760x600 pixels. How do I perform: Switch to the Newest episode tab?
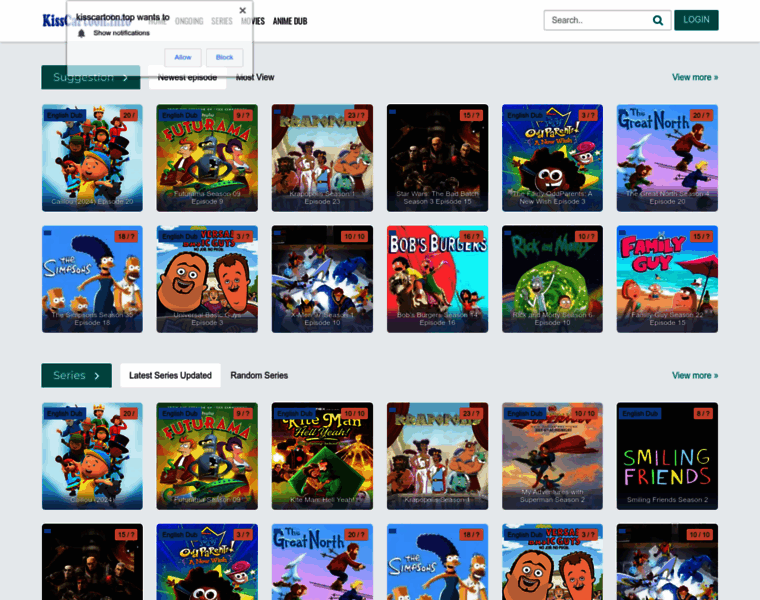(x=187, y=78)
